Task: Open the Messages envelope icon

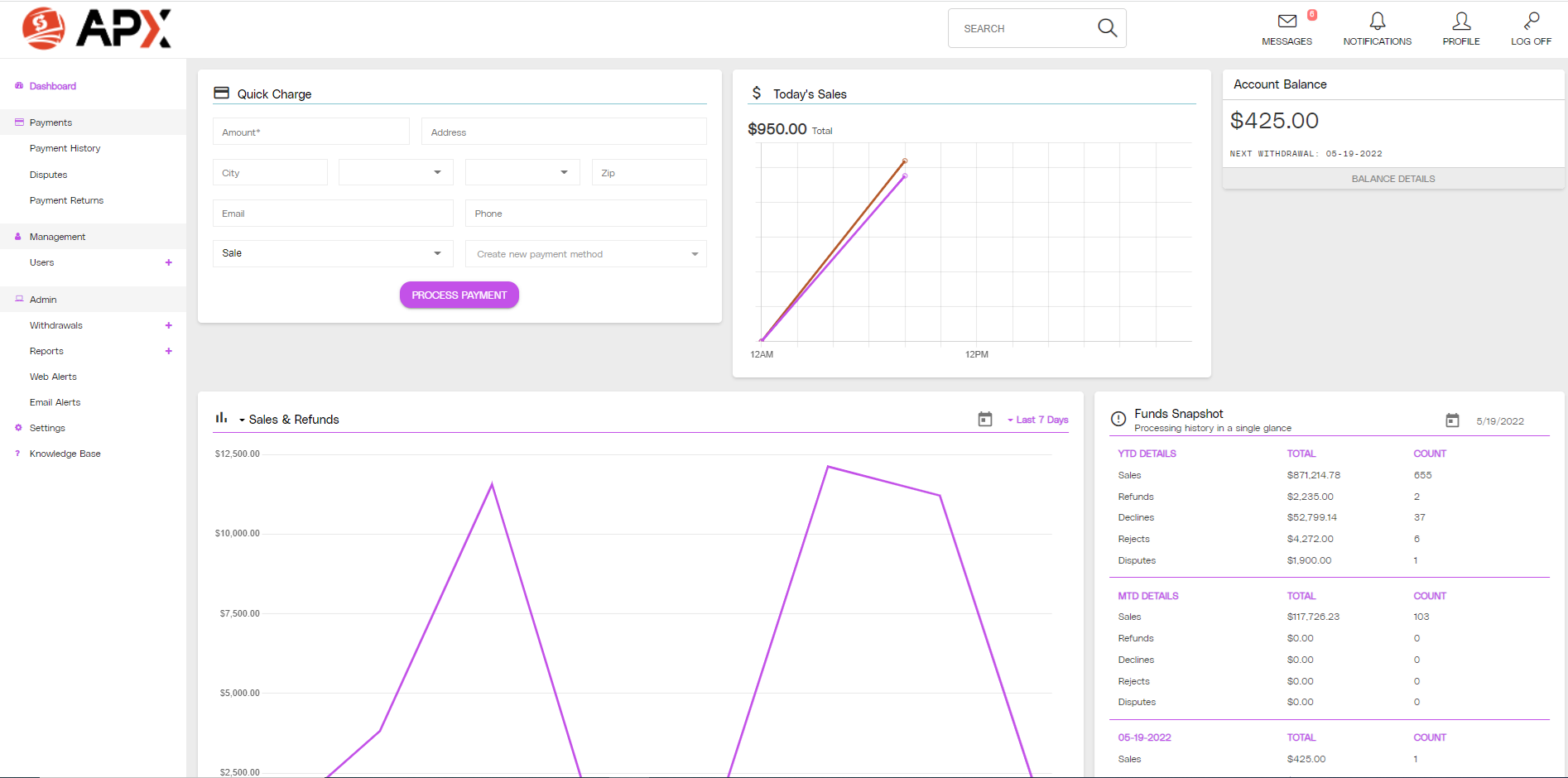Action: 1287,22
